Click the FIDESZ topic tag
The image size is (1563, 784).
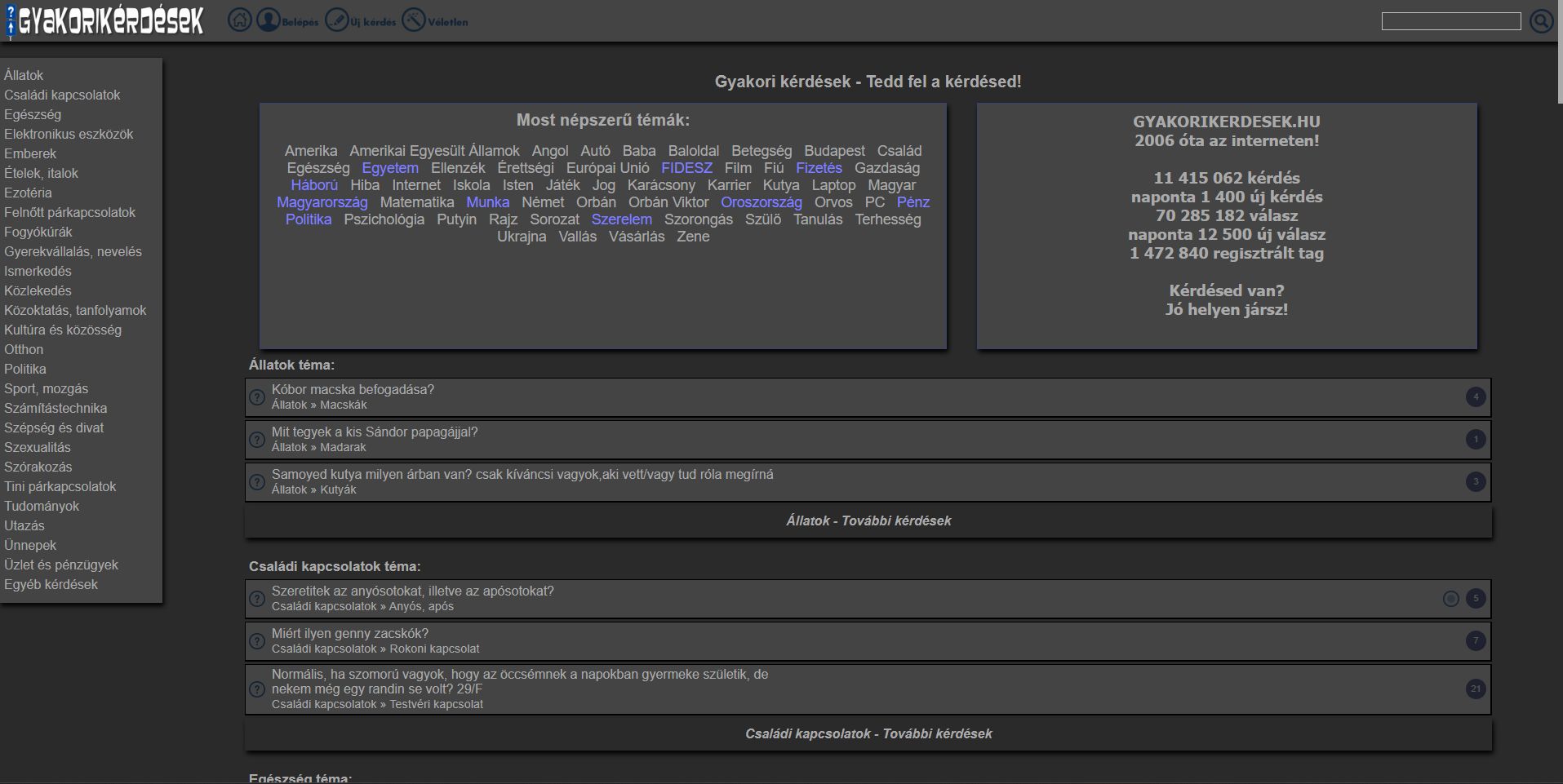(686, 168)
